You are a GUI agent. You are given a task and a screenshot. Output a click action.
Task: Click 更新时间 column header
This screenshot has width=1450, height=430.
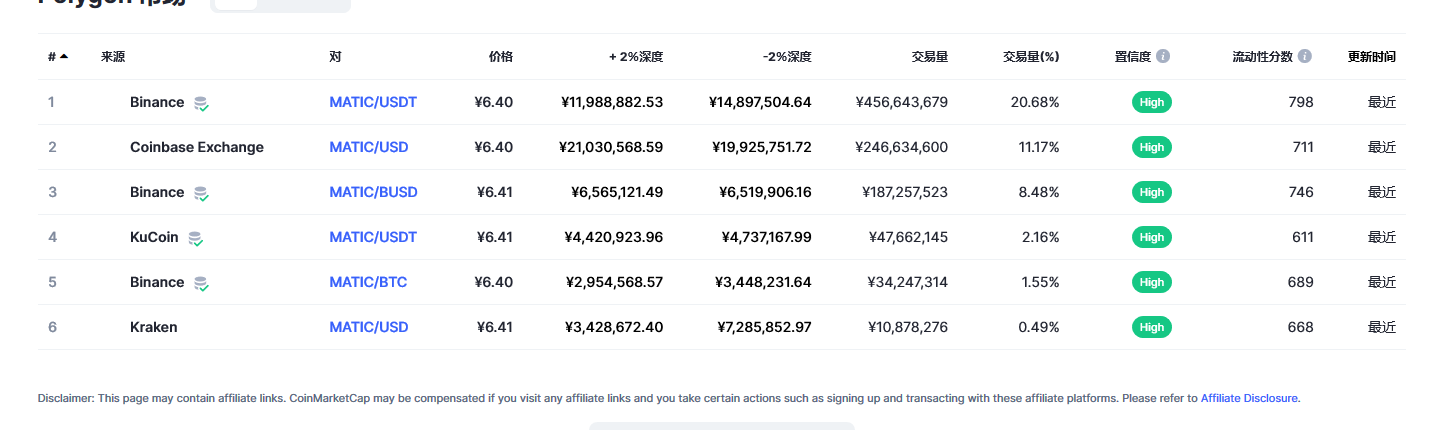click(x=1372, y=57)
